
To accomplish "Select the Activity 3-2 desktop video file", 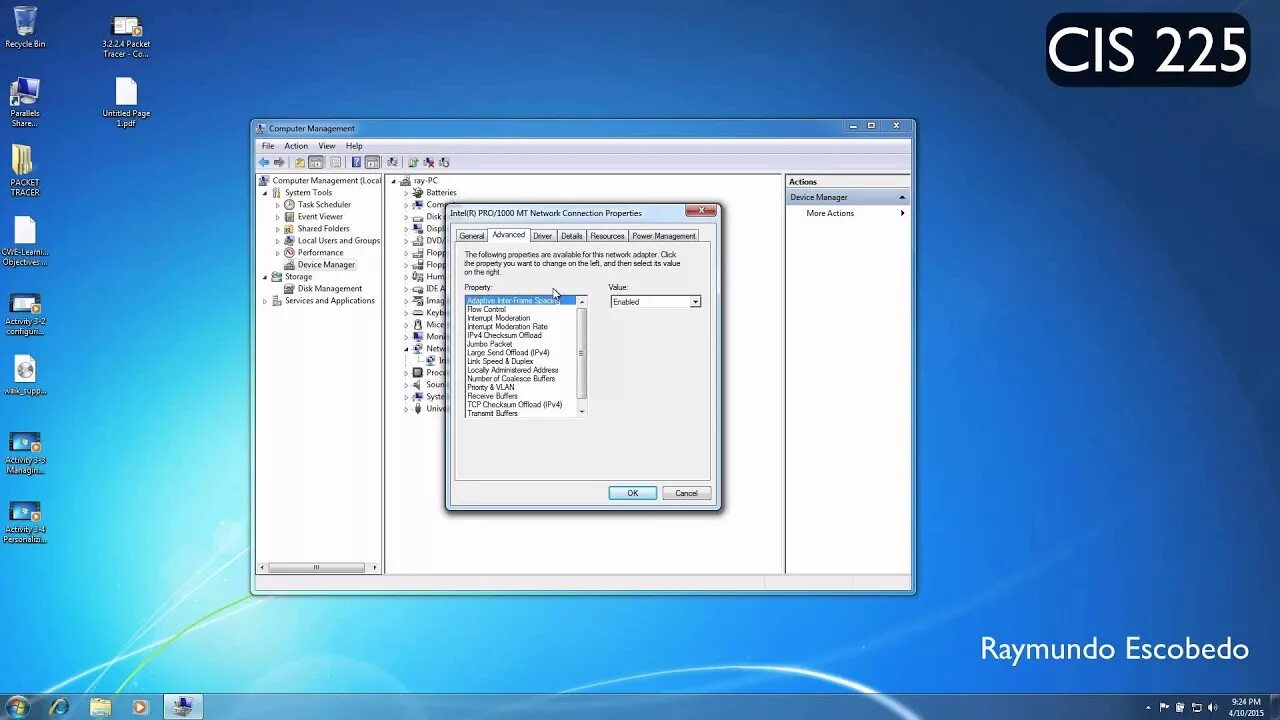I will pyautogui.click(x=25, y=315).
